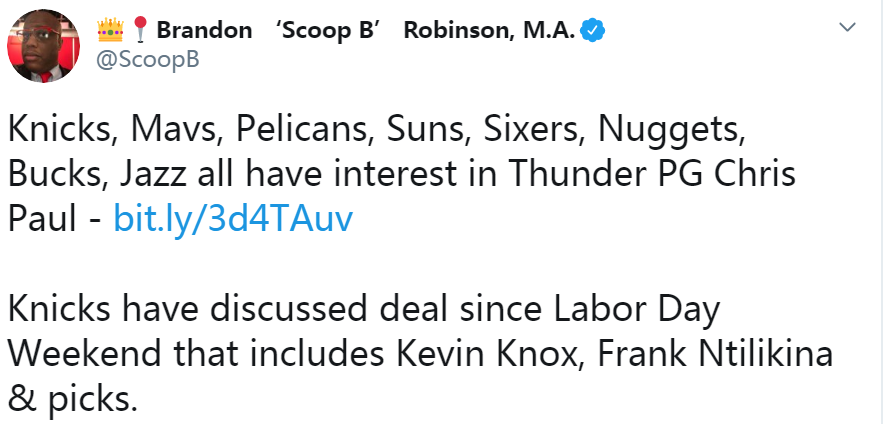Click 'Labor Day' in the second paragraph

[636, 311]
